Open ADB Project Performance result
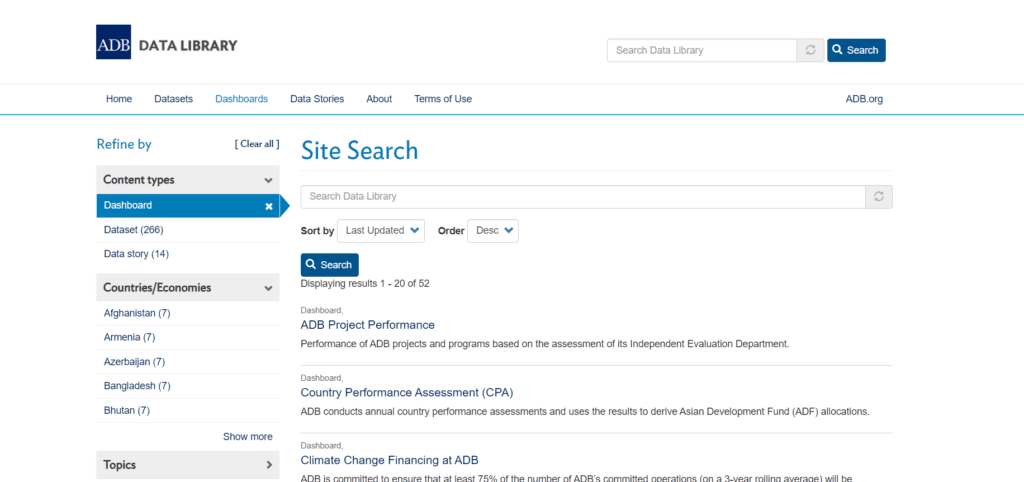Screen dimensions: 1024x482 pos(368,325)
